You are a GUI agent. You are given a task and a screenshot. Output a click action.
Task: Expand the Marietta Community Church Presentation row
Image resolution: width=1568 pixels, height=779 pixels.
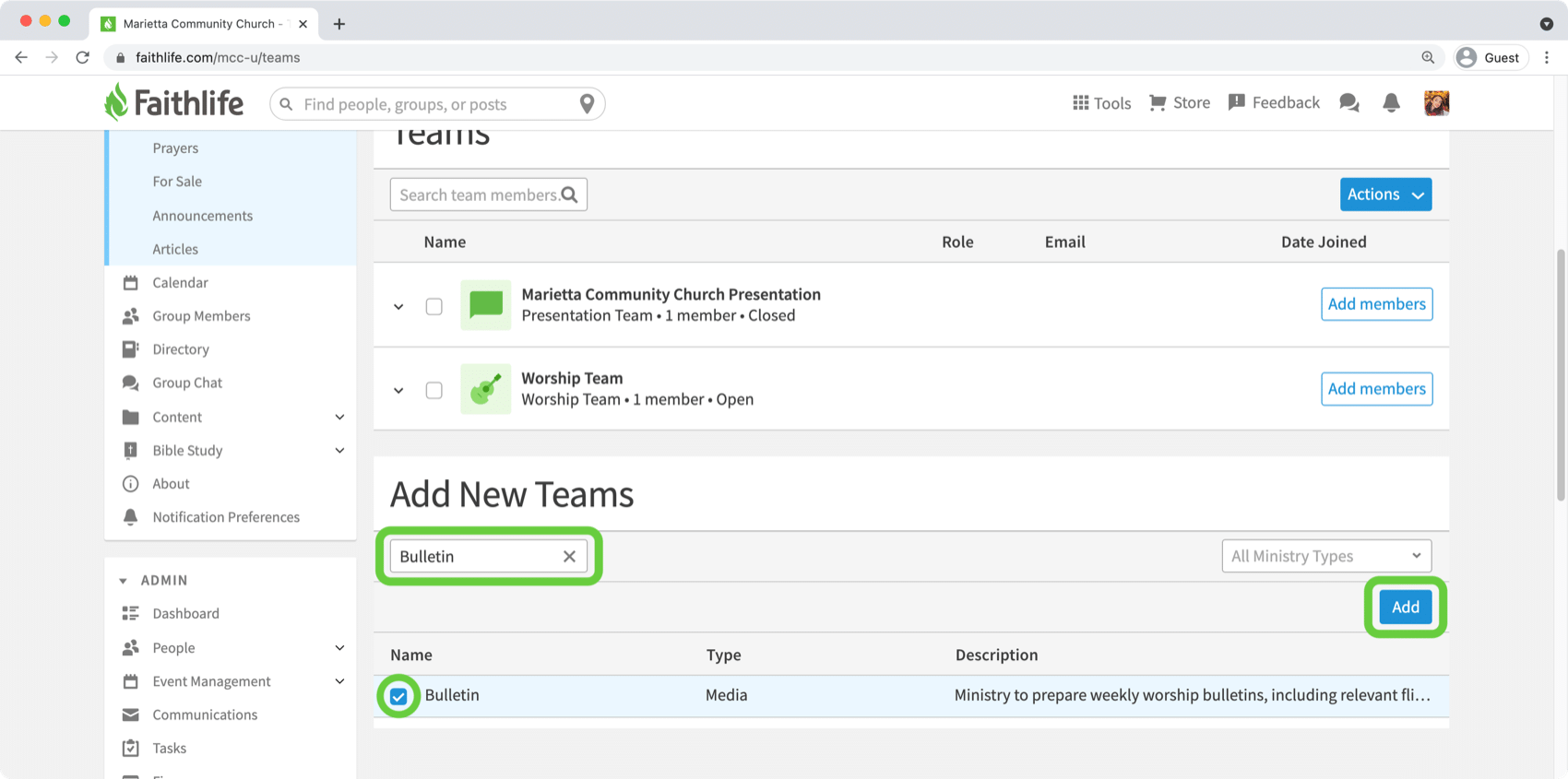pos(398,306)
